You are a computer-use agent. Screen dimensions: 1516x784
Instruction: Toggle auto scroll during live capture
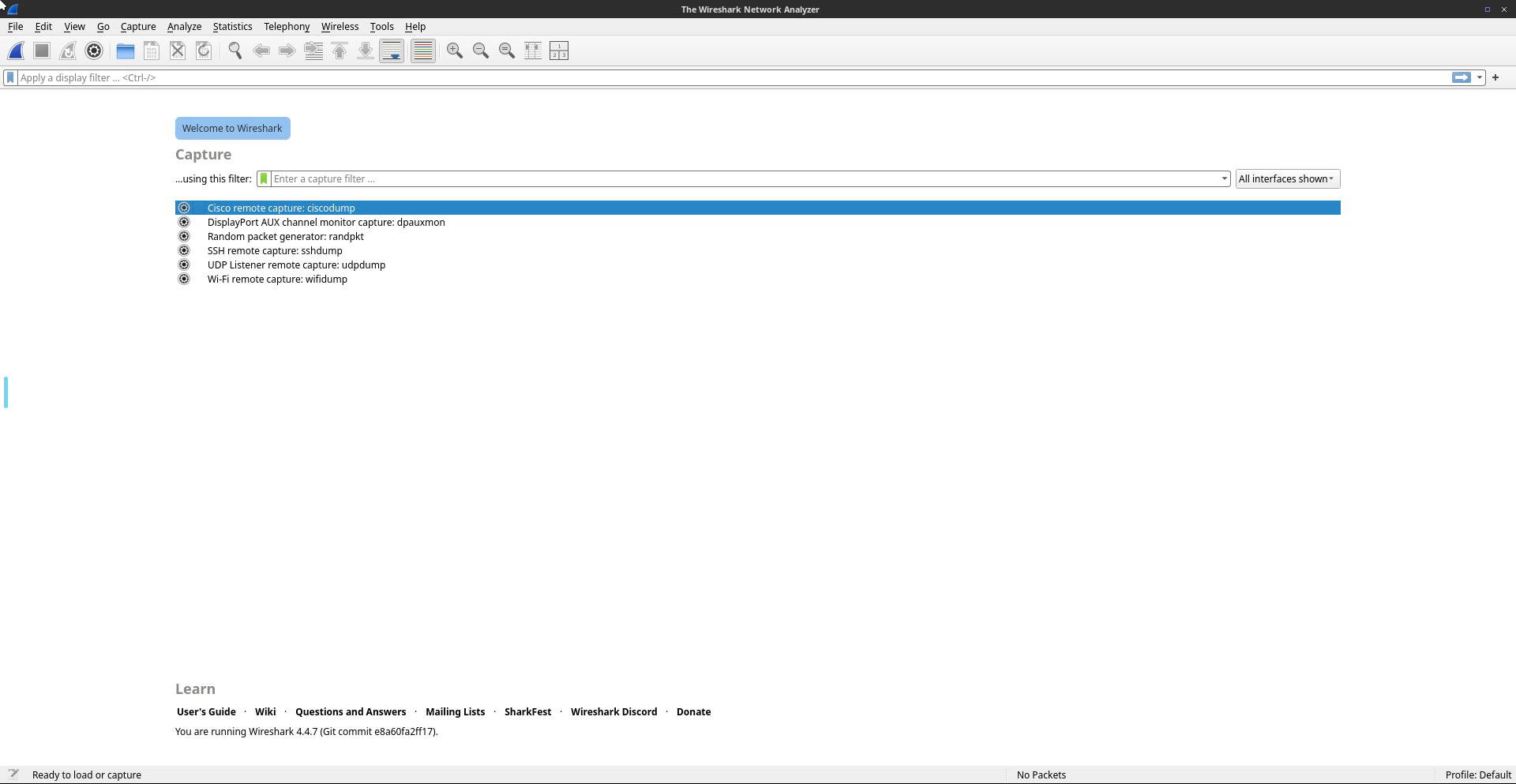(392, 51)
